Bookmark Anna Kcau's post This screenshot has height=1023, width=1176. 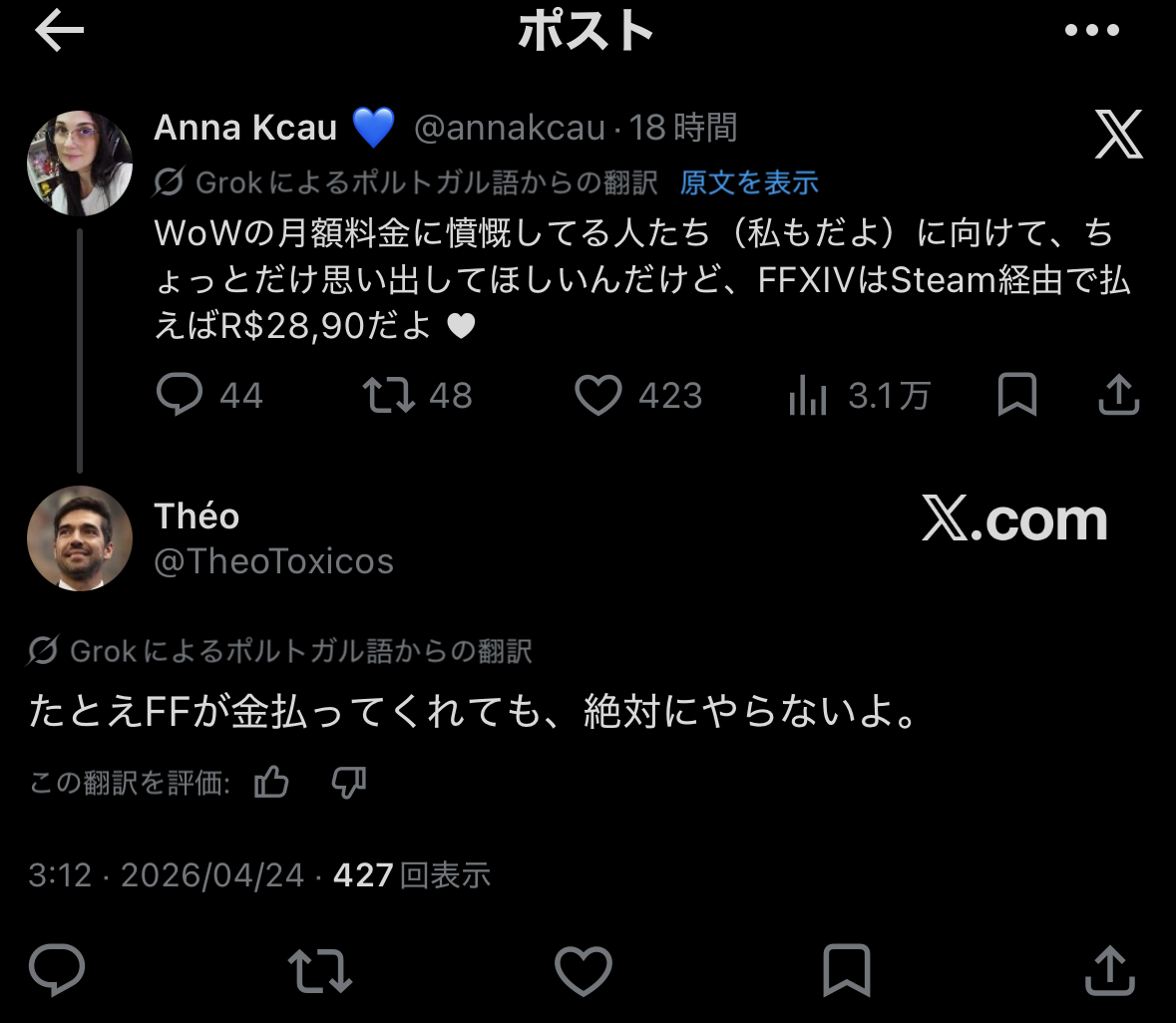[1017, 396]
